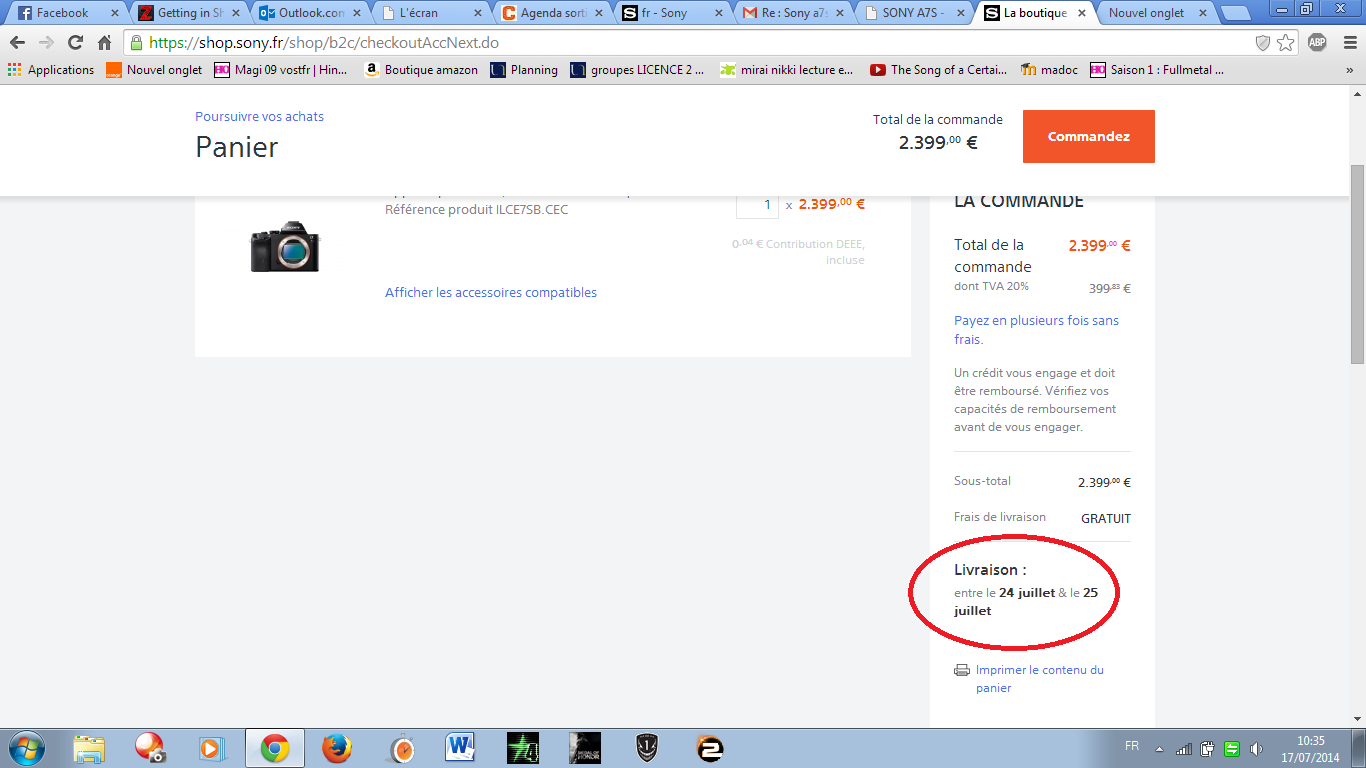This screenshot has height=768, width=1366.
Task: Open the volume speaker tray icon
Action: click(1256, 748)
